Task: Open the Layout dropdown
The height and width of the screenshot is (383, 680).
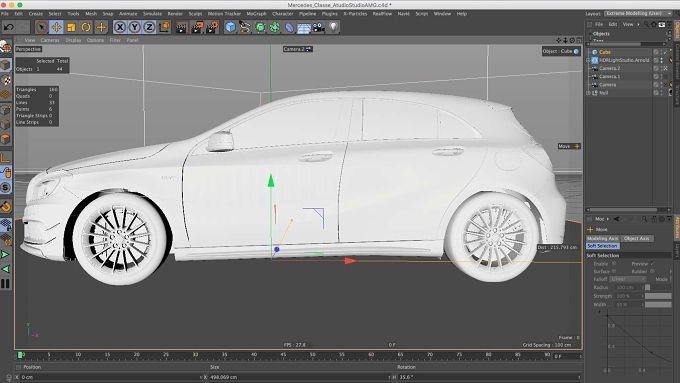Action: (638, 13)
